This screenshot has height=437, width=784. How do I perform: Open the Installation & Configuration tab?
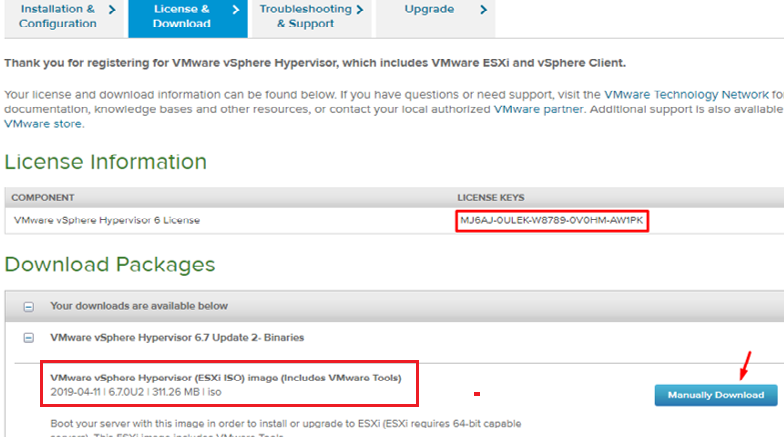pos(64,18)
